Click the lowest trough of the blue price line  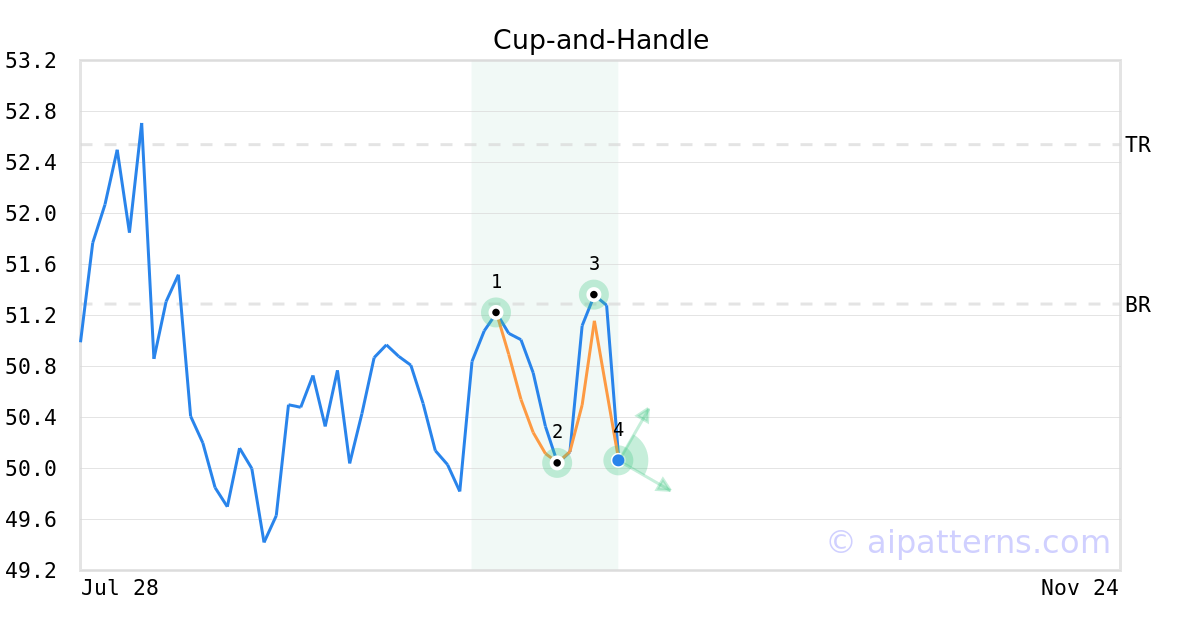264,541
